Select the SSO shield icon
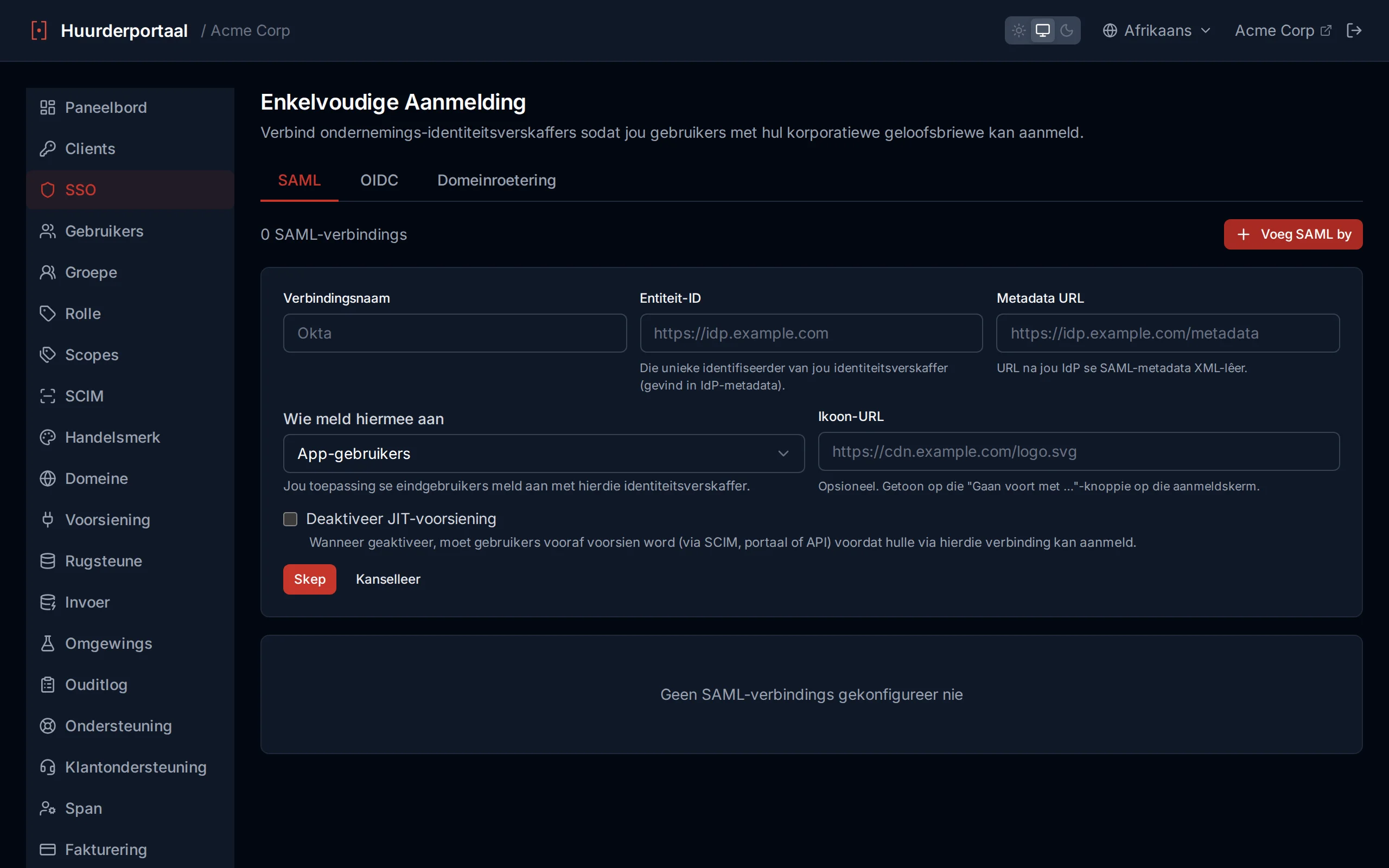 [48, 190]
